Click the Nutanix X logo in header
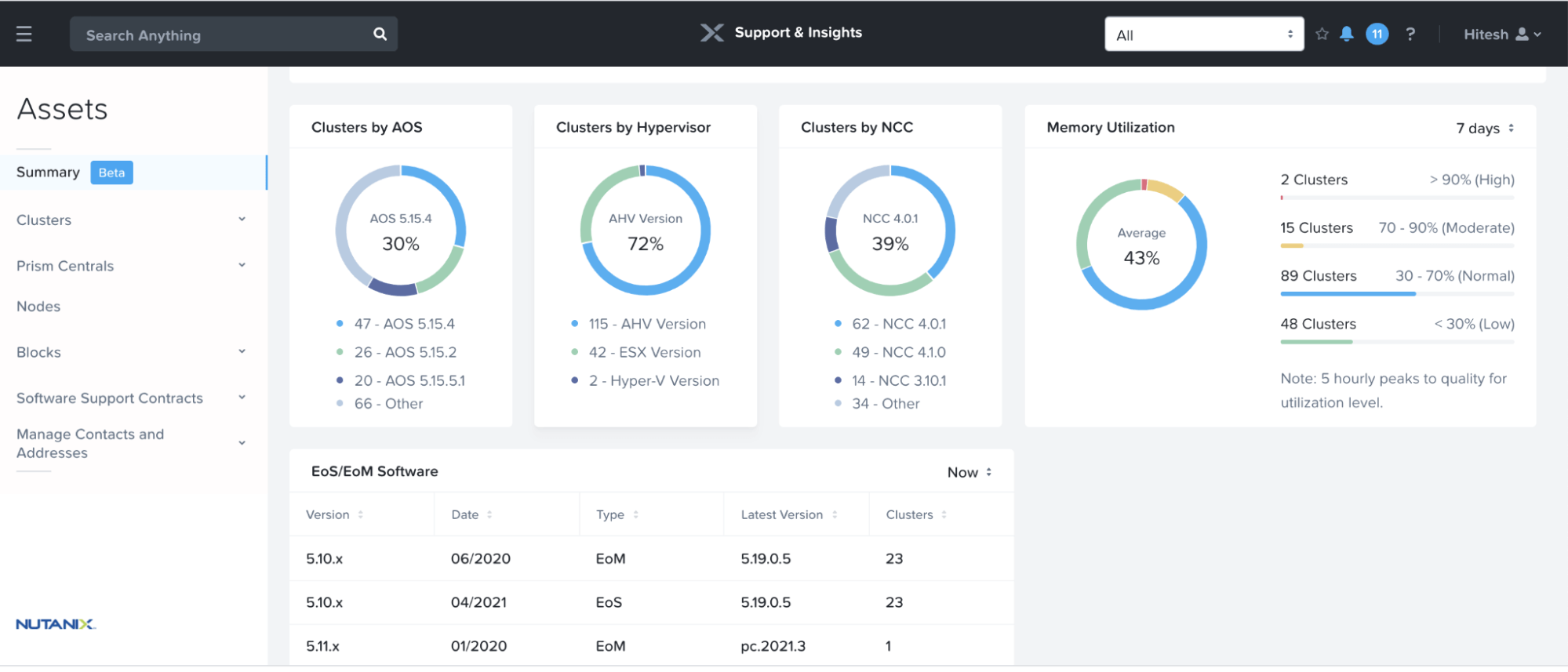 coord(711,33)
